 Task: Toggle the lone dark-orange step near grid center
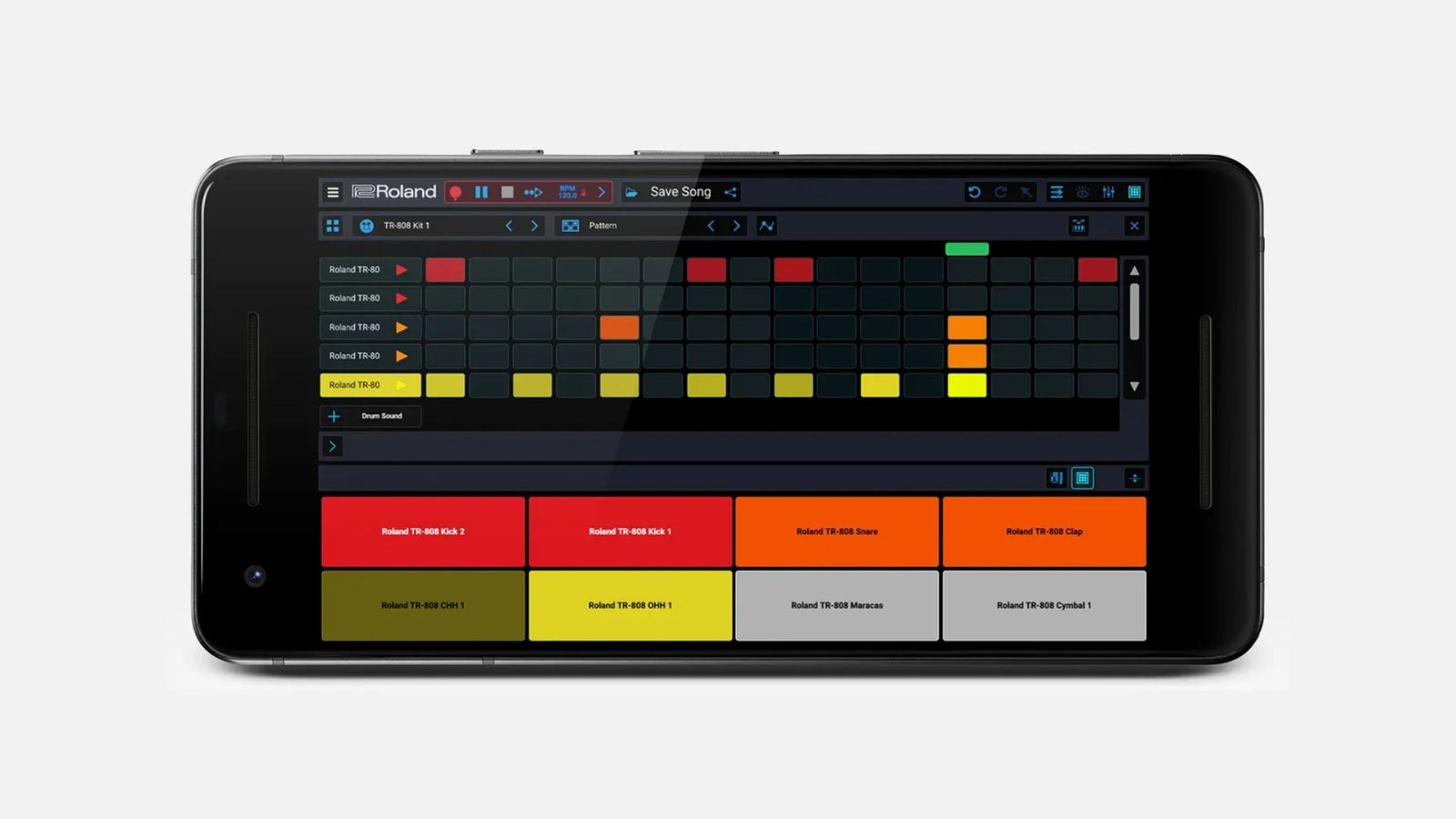click(620, 328)
